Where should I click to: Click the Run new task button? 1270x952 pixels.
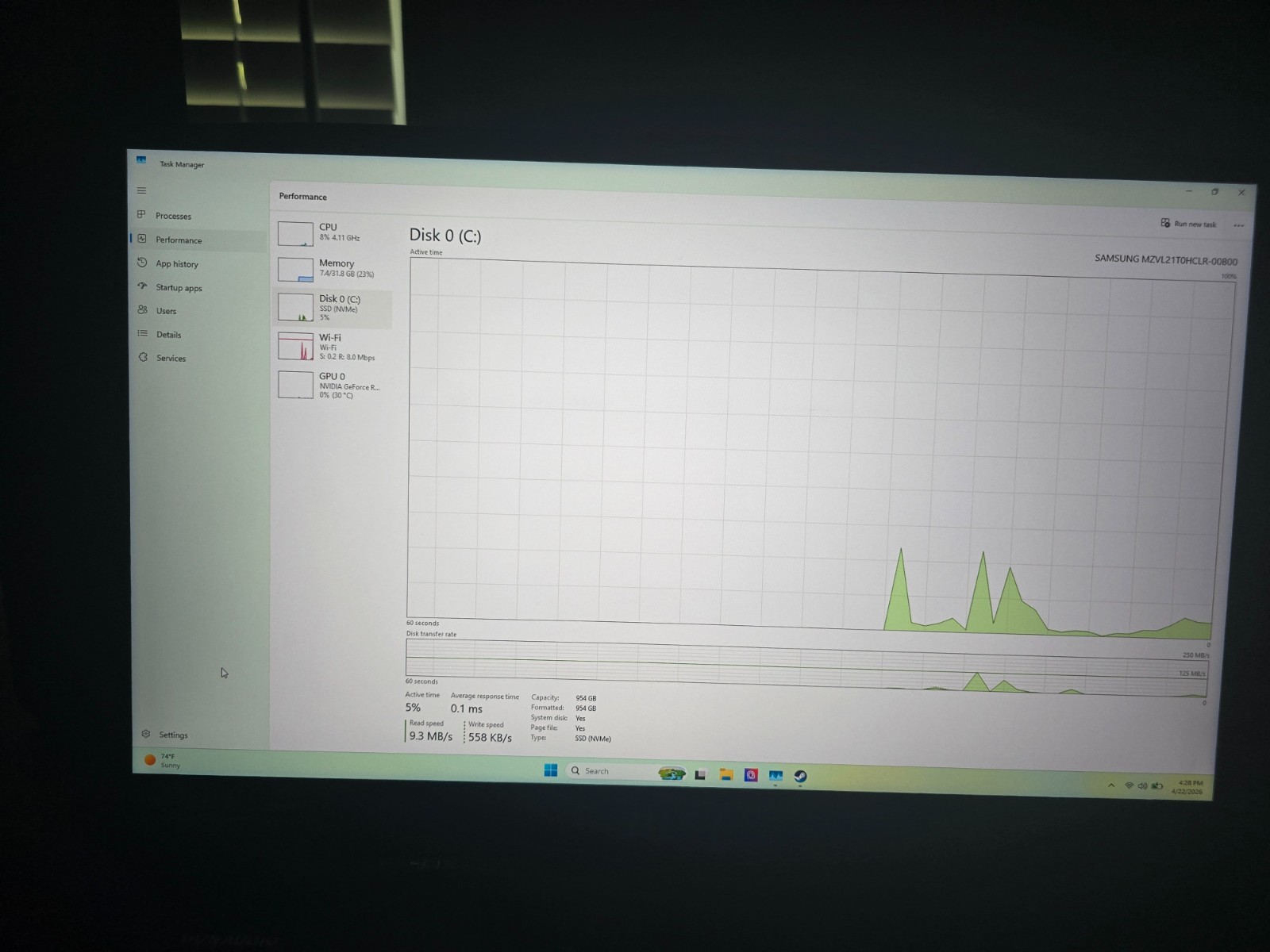click(1188, 224)
